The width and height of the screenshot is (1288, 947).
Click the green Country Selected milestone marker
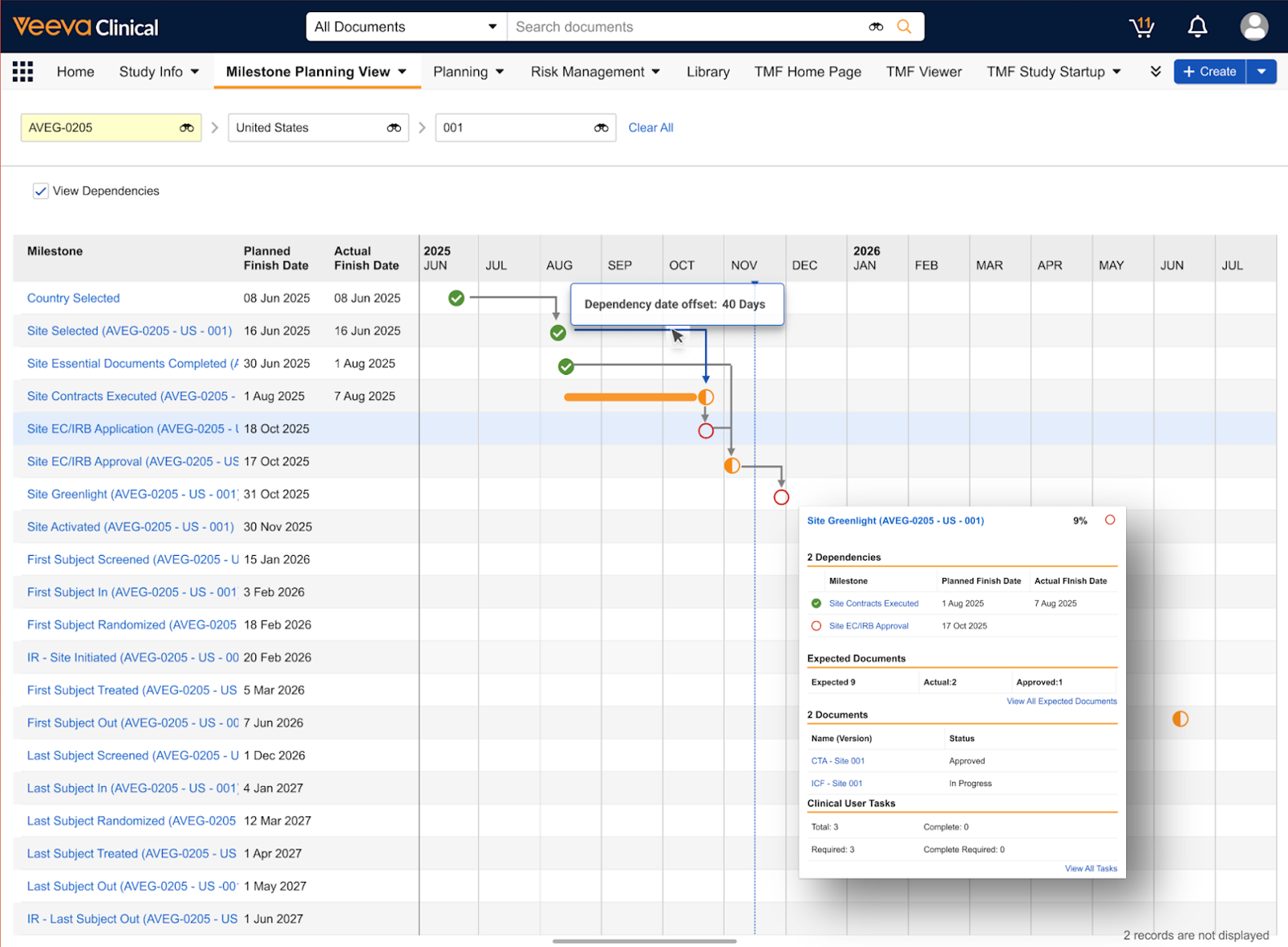pos(456,298)
